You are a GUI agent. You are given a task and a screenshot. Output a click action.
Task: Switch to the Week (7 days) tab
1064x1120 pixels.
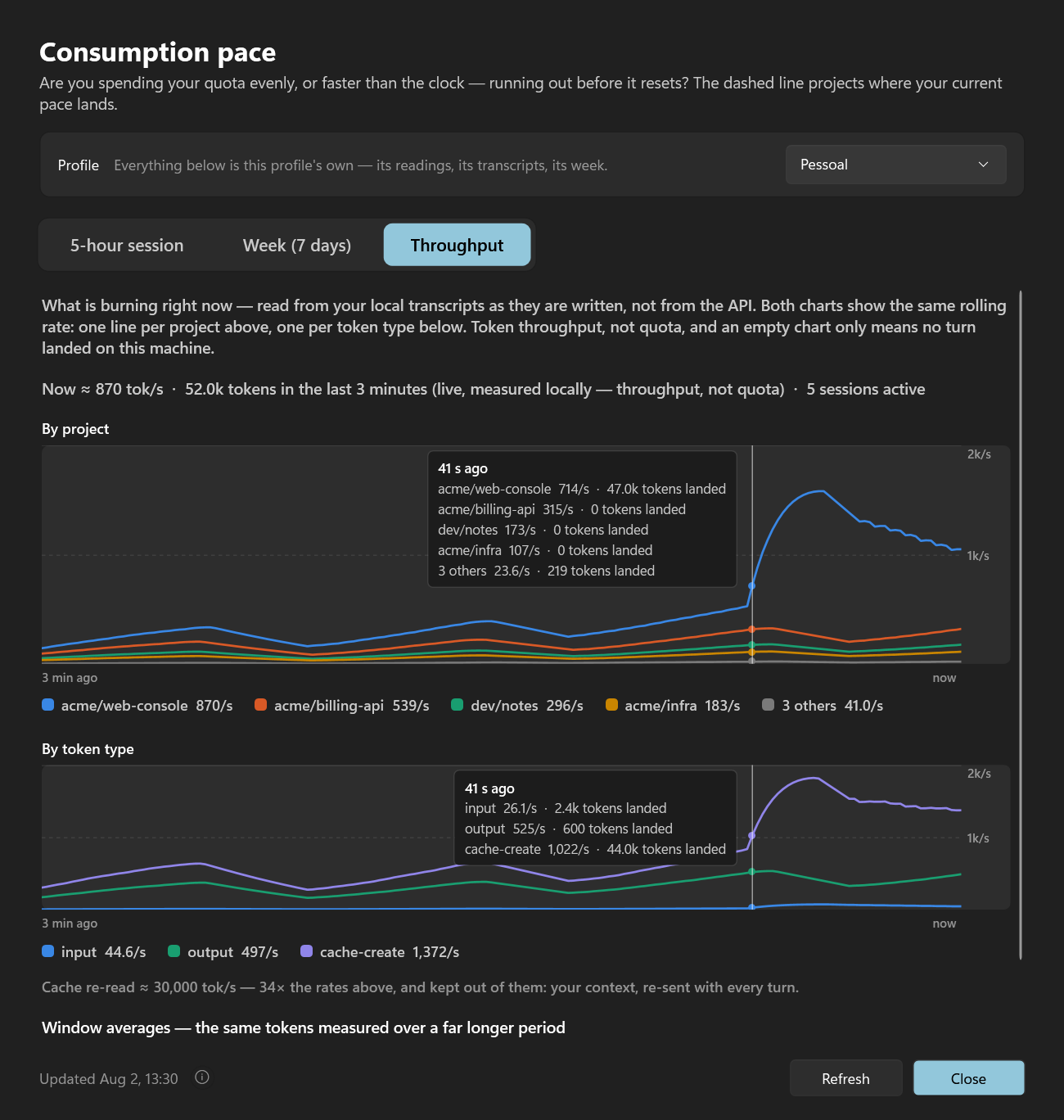(x=297, y=245)
